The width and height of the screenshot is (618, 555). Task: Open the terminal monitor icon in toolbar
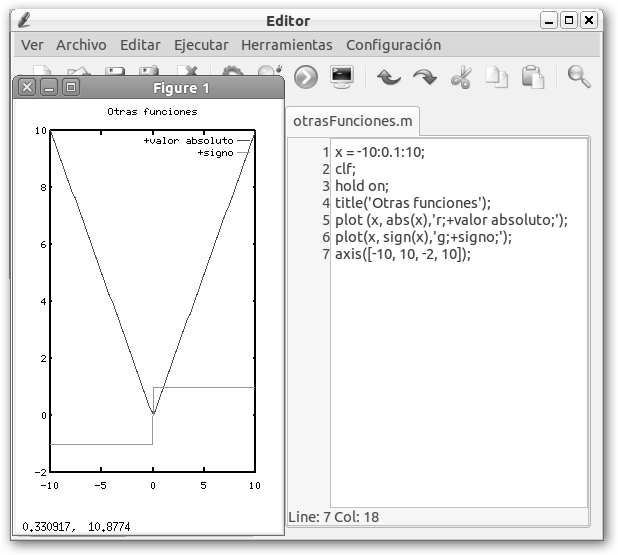coord(342,78)
